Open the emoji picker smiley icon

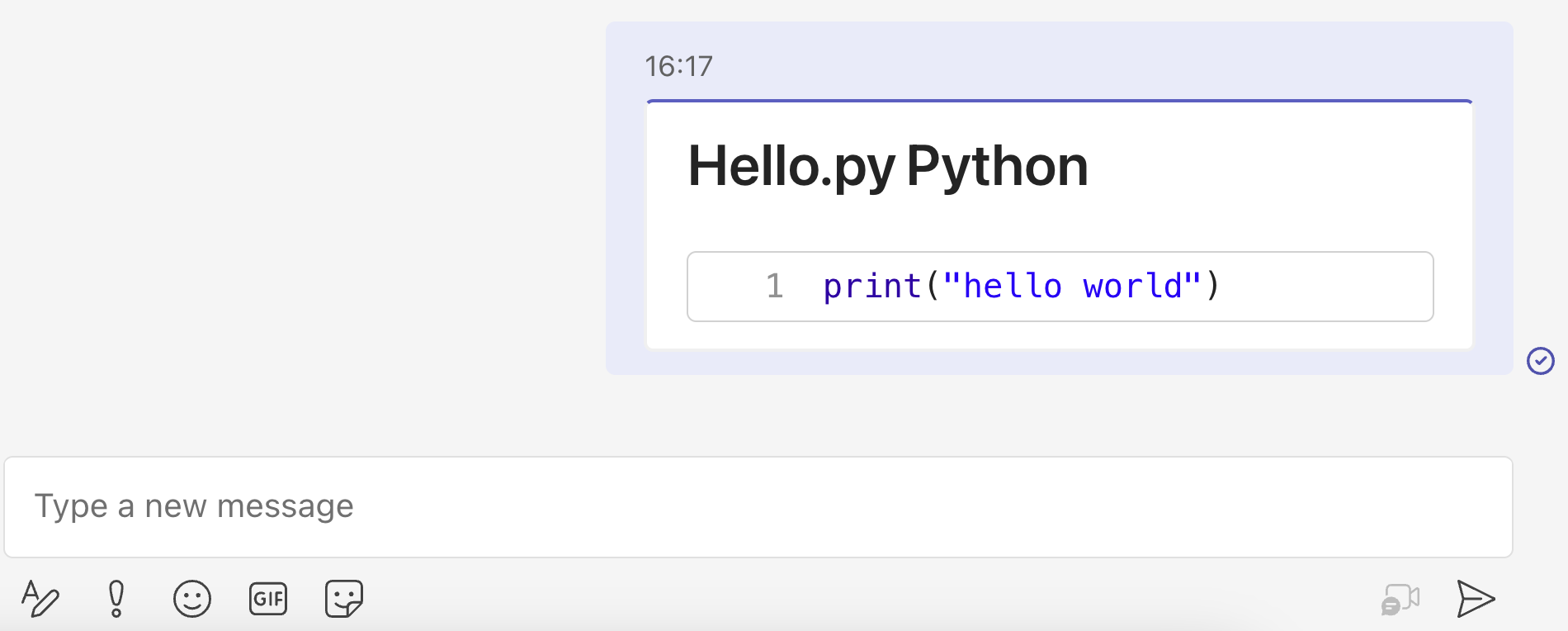pyautogui.click(x=192, y=599)
